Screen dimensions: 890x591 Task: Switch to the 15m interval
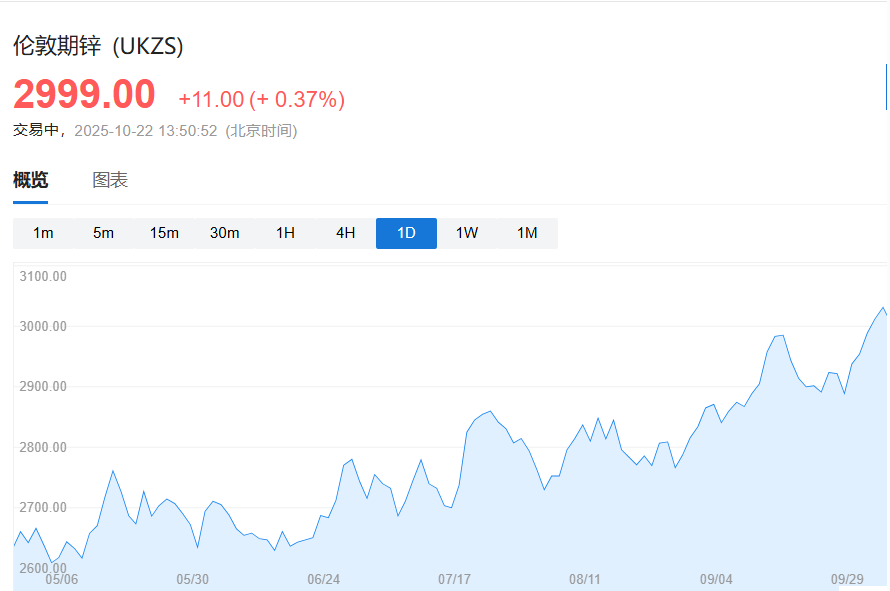pyautogui.click(x=163, y=232)
